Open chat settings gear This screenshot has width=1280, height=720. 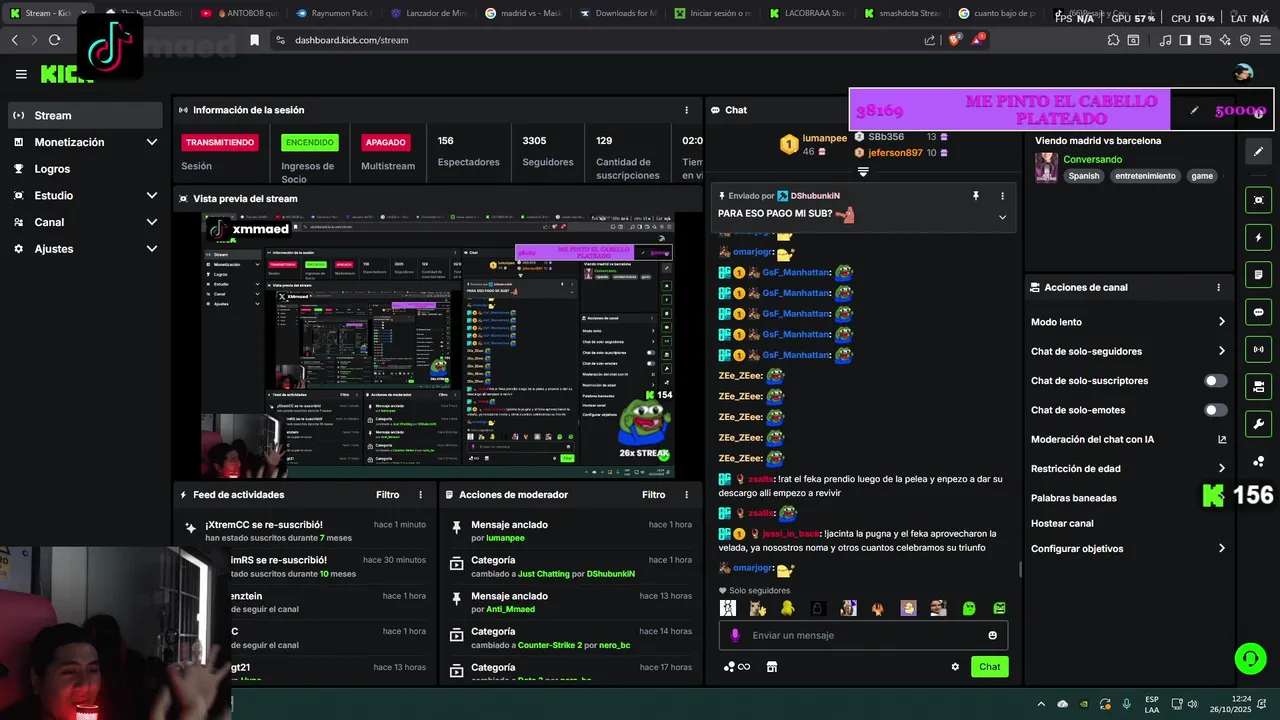[955, 667]
